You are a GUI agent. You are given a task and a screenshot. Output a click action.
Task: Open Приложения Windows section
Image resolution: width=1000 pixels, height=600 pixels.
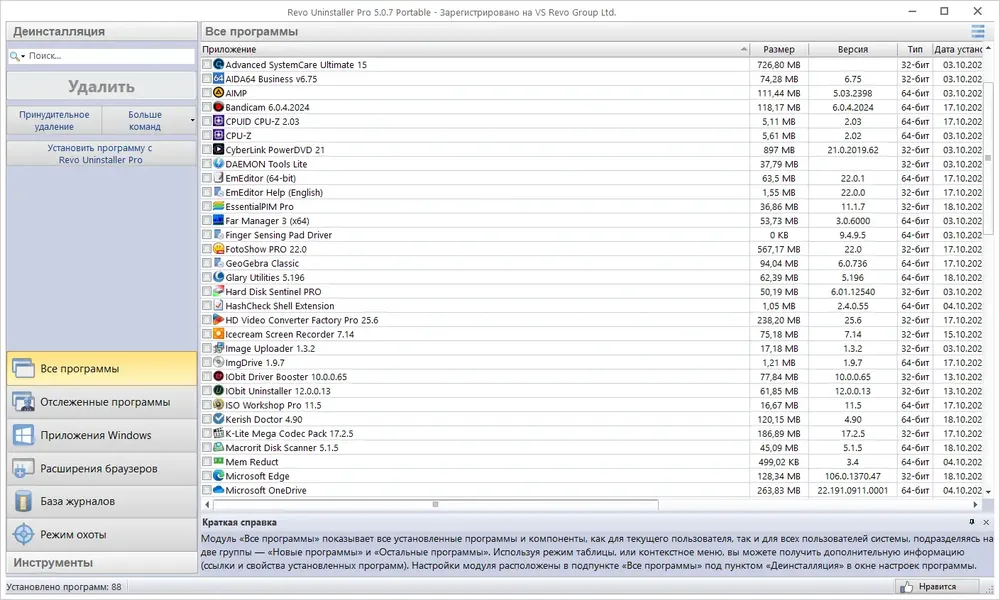[102, 435]
